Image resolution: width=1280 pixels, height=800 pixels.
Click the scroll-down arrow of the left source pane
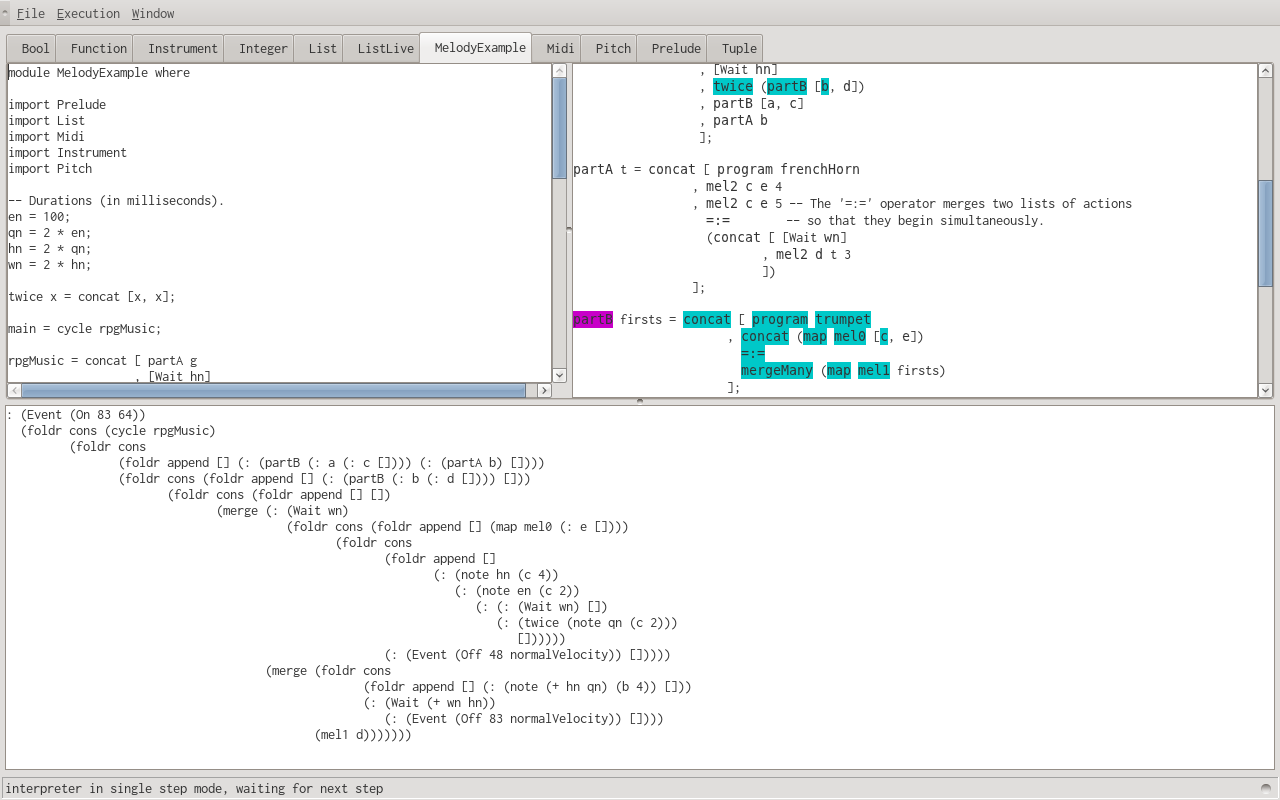[x=559, y=375]
